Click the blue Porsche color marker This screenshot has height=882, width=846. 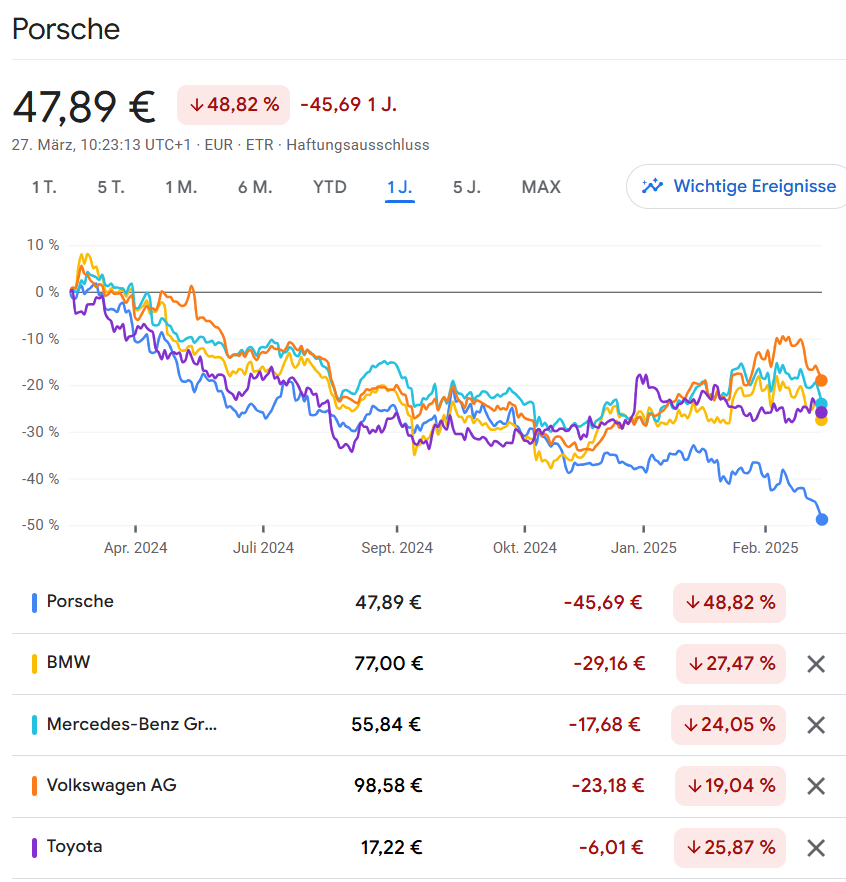(x=34, y=602)
